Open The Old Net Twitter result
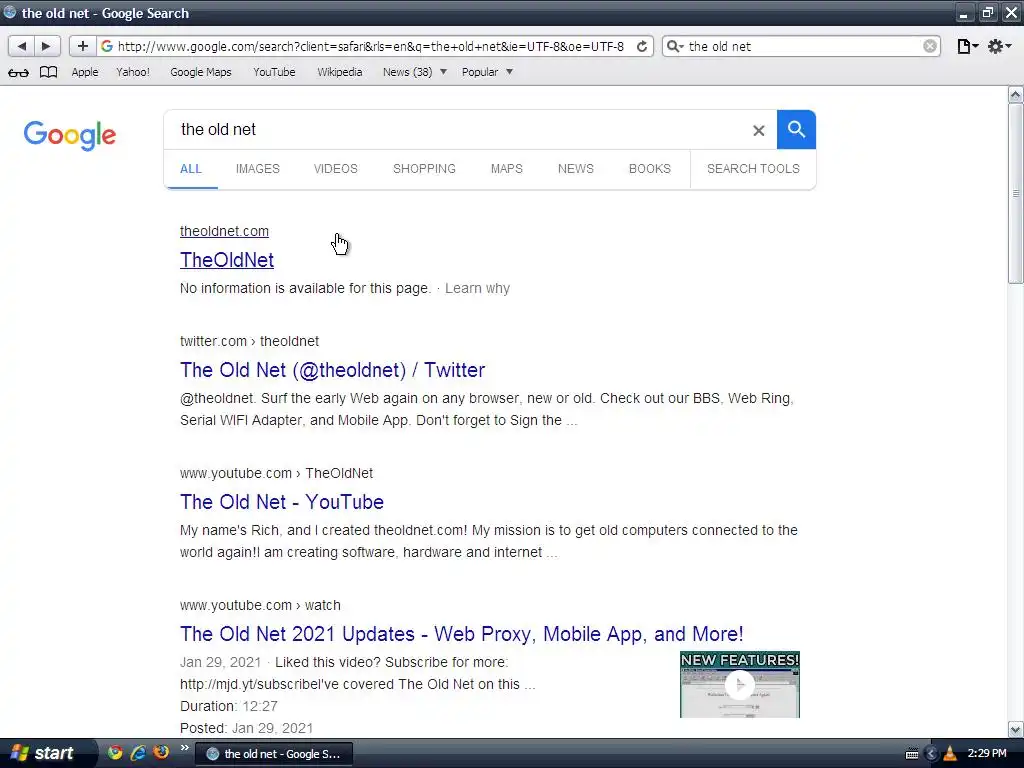Screen dimensions: 1024x768 [332, 370]
